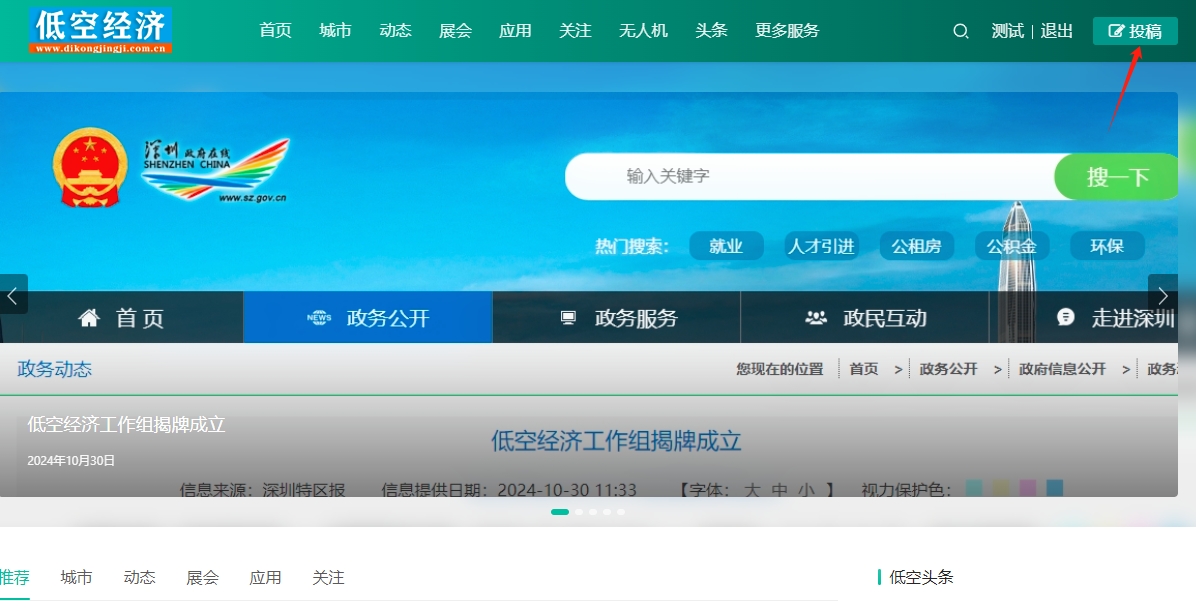Focus the 输入关键字 search field
1196x610 pixels.
pyautogui.click(x=810, y=176)
